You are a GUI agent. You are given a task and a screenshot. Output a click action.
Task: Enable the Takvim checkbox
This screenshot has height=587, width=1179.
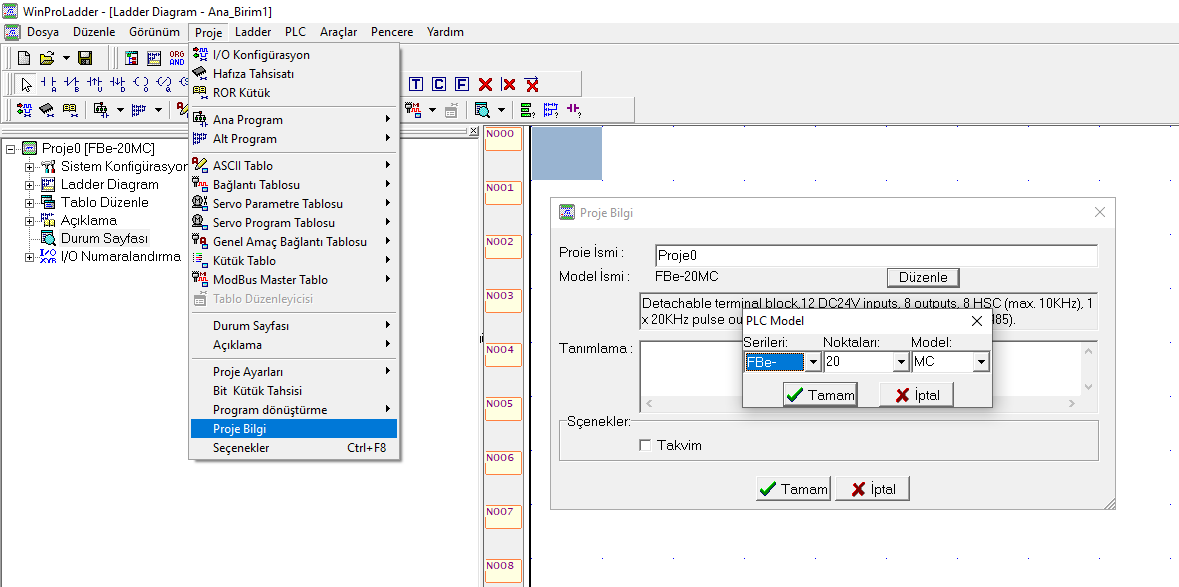click(644, 445)
